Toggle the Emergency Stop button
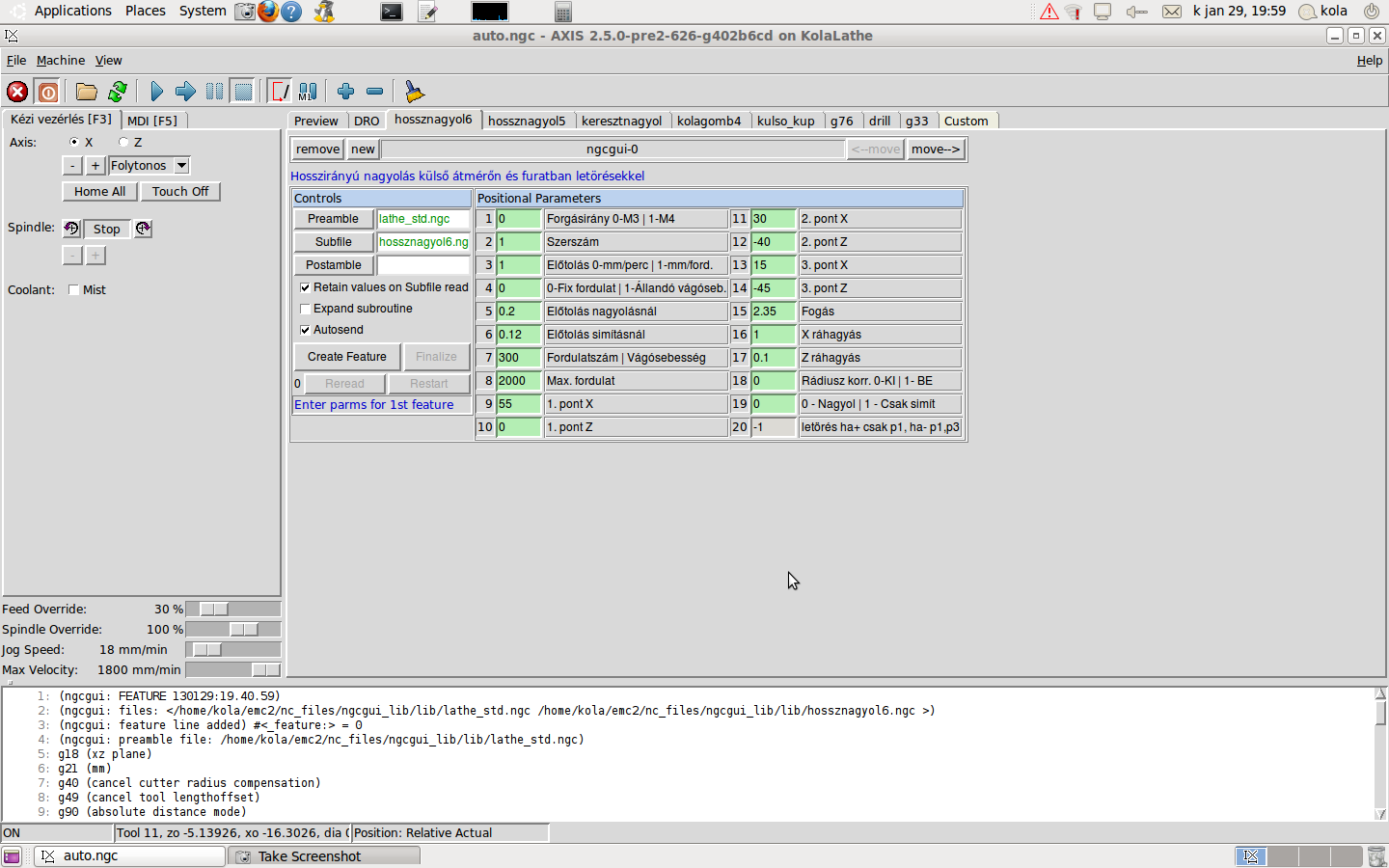The height and width of the screenshot is (868, 1389). [17, 92]
